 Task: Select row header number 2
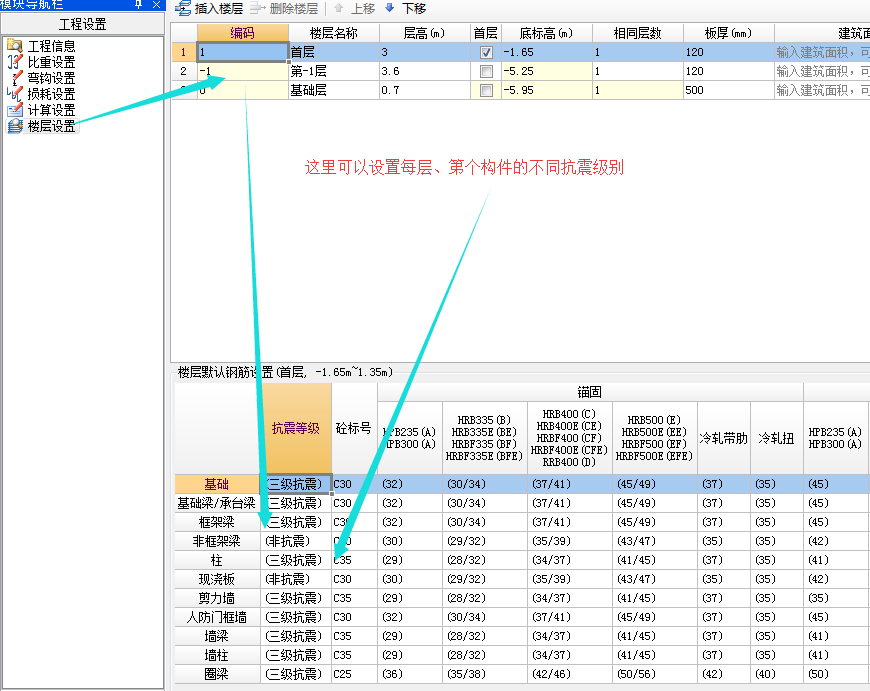pos(184,71)
